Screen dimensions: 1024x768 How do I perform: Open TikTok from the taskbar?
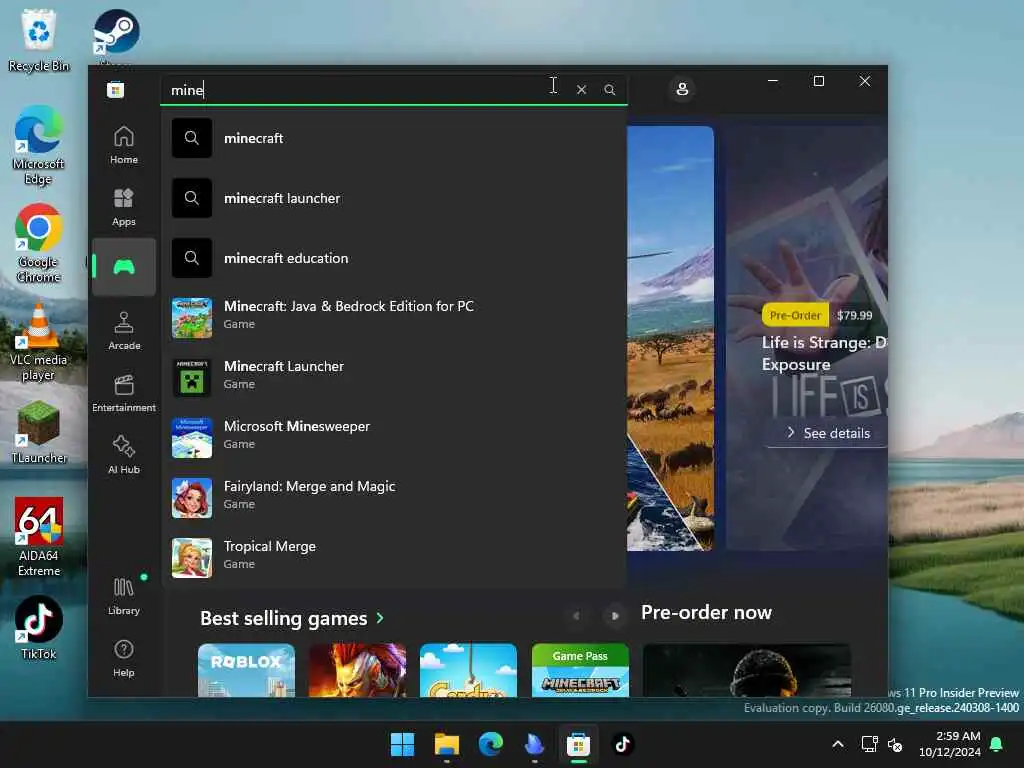pyautogui.click(x=622, y=744)
